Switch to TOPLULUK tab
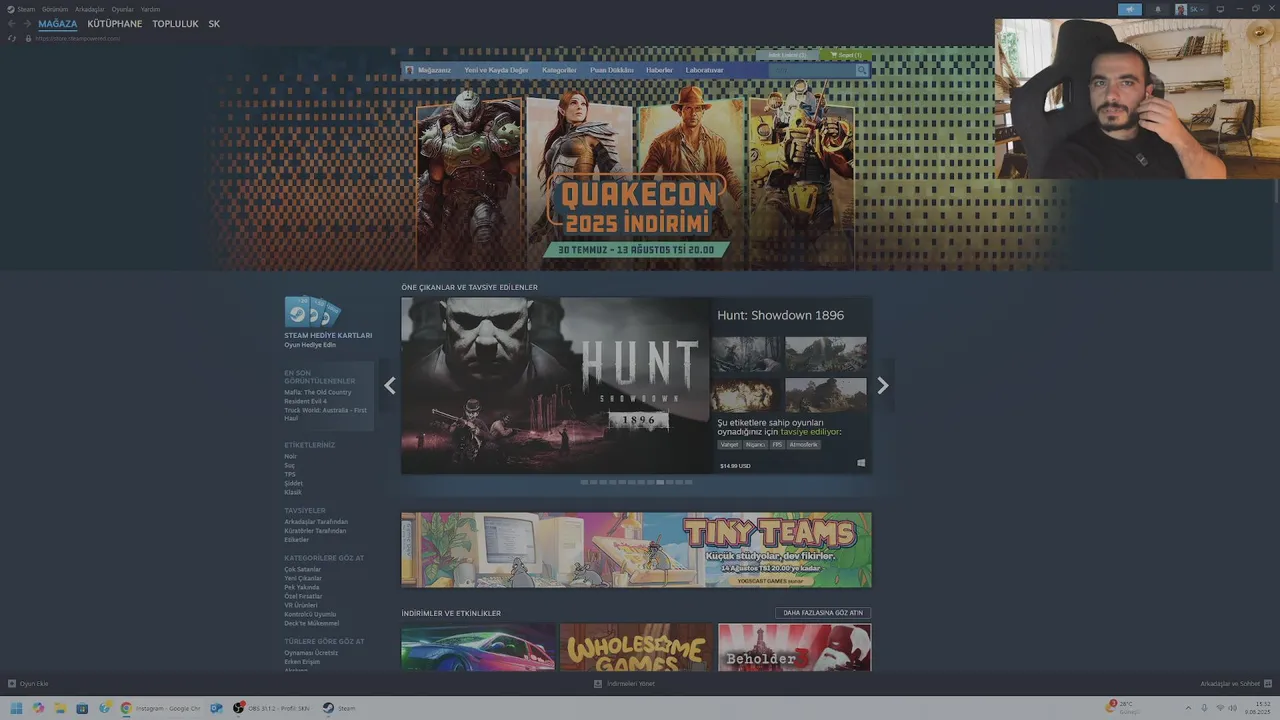 pyautogui.click(x=175, y=24)
